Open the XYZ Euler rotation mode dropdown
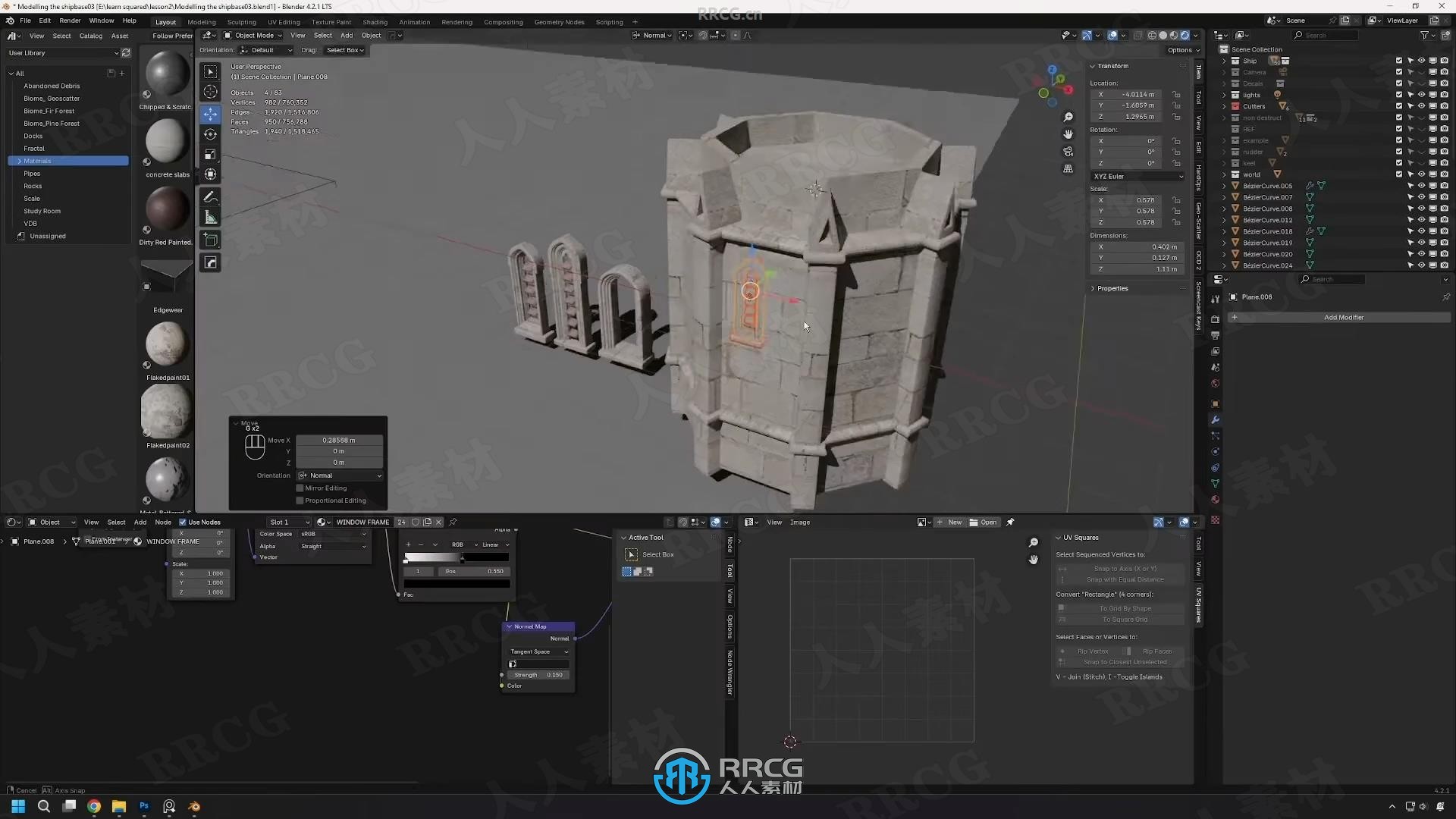The height and width of the screenshot is (819, 1456). coord(1137,177)
